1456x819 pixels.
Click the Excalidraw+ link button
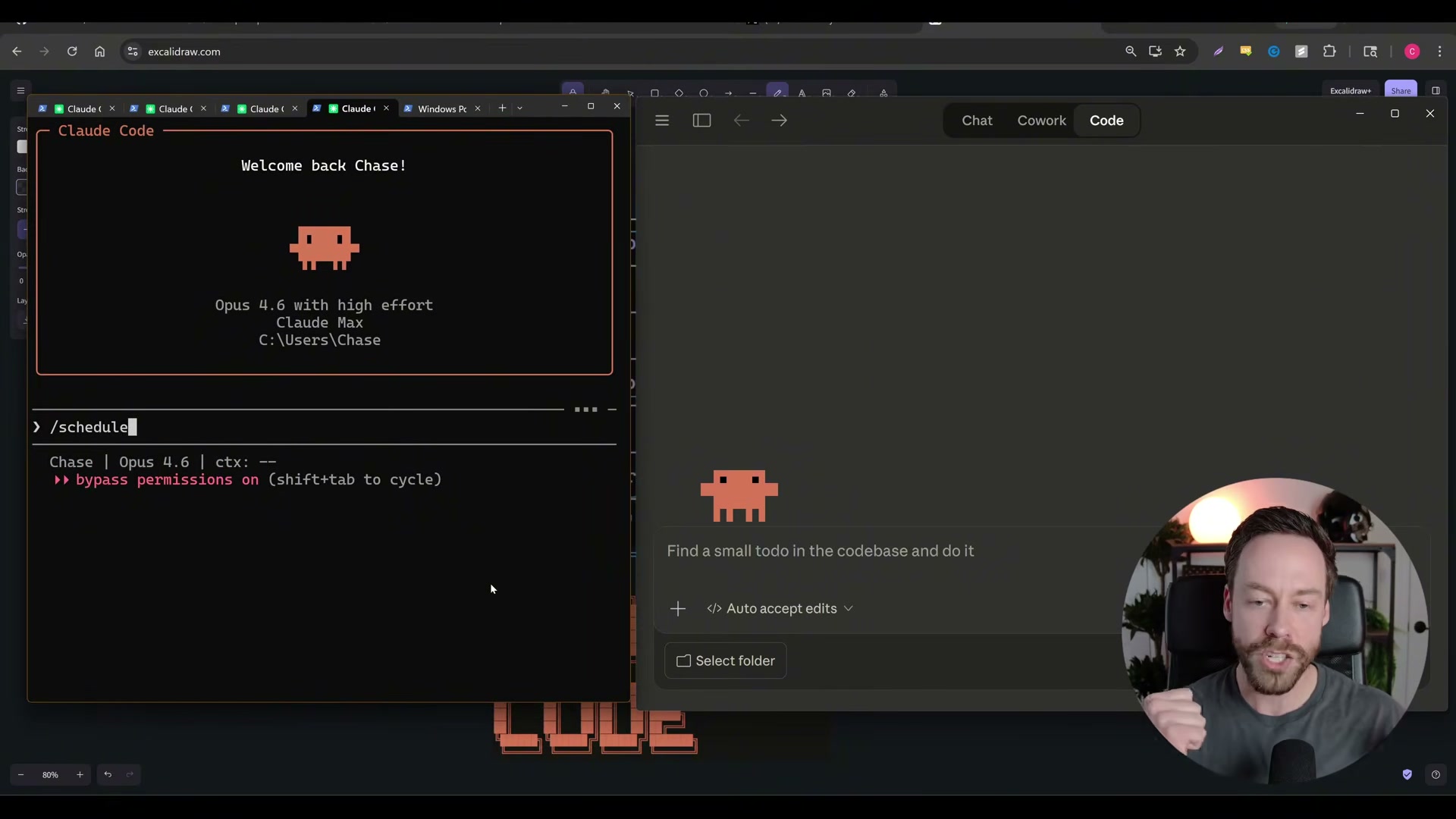(1351, 90)
